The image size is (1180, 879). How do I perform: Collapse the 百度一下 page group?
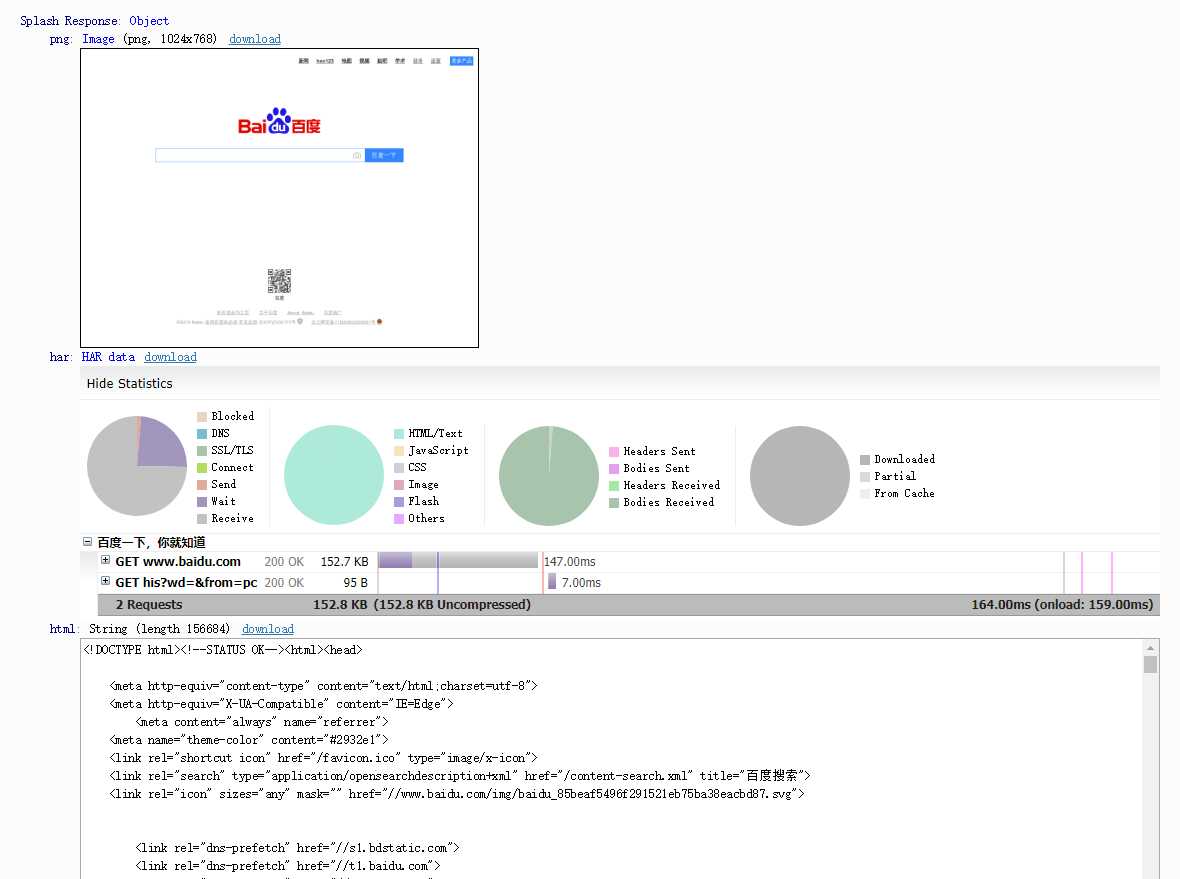tap(87, 541)
